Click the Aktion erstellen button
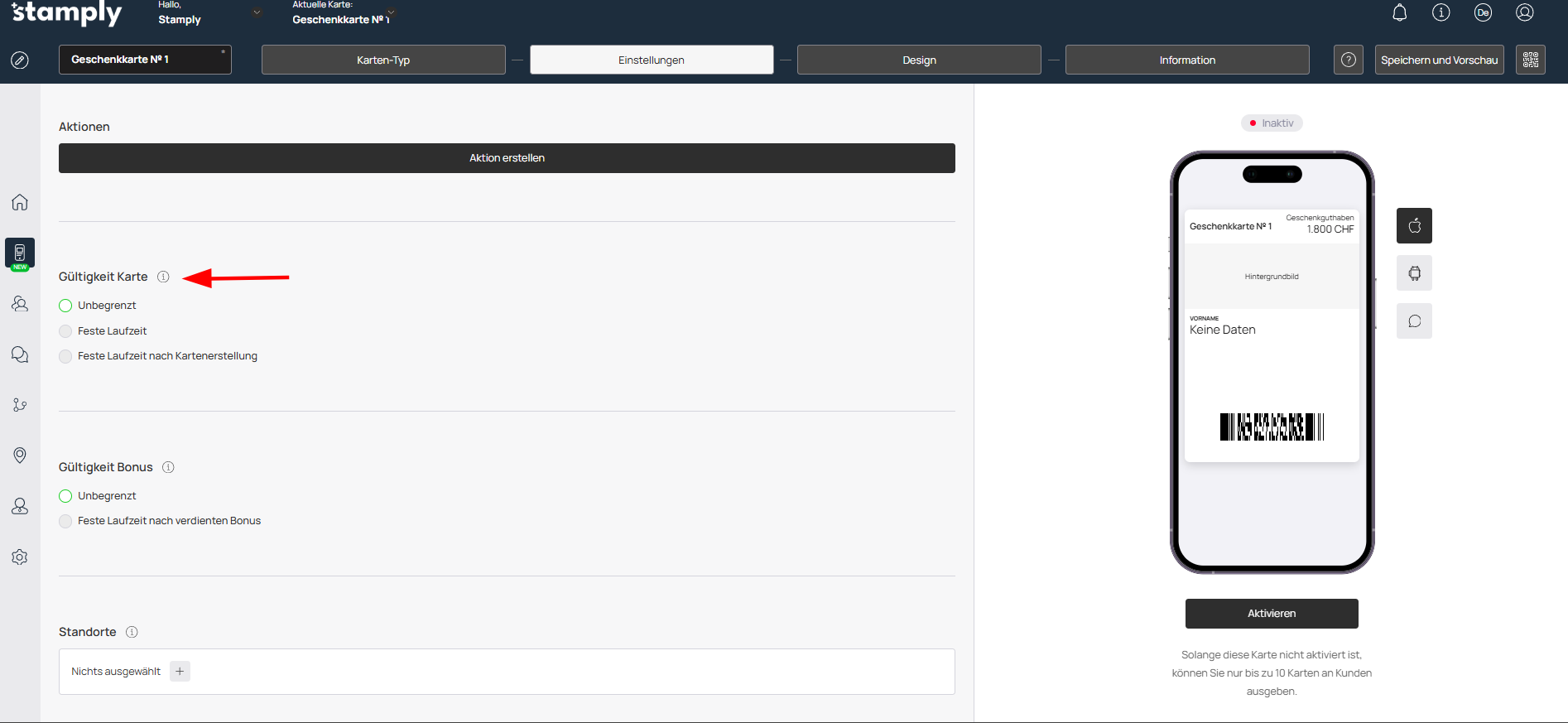1568x723 pixels. click(507, 158)
